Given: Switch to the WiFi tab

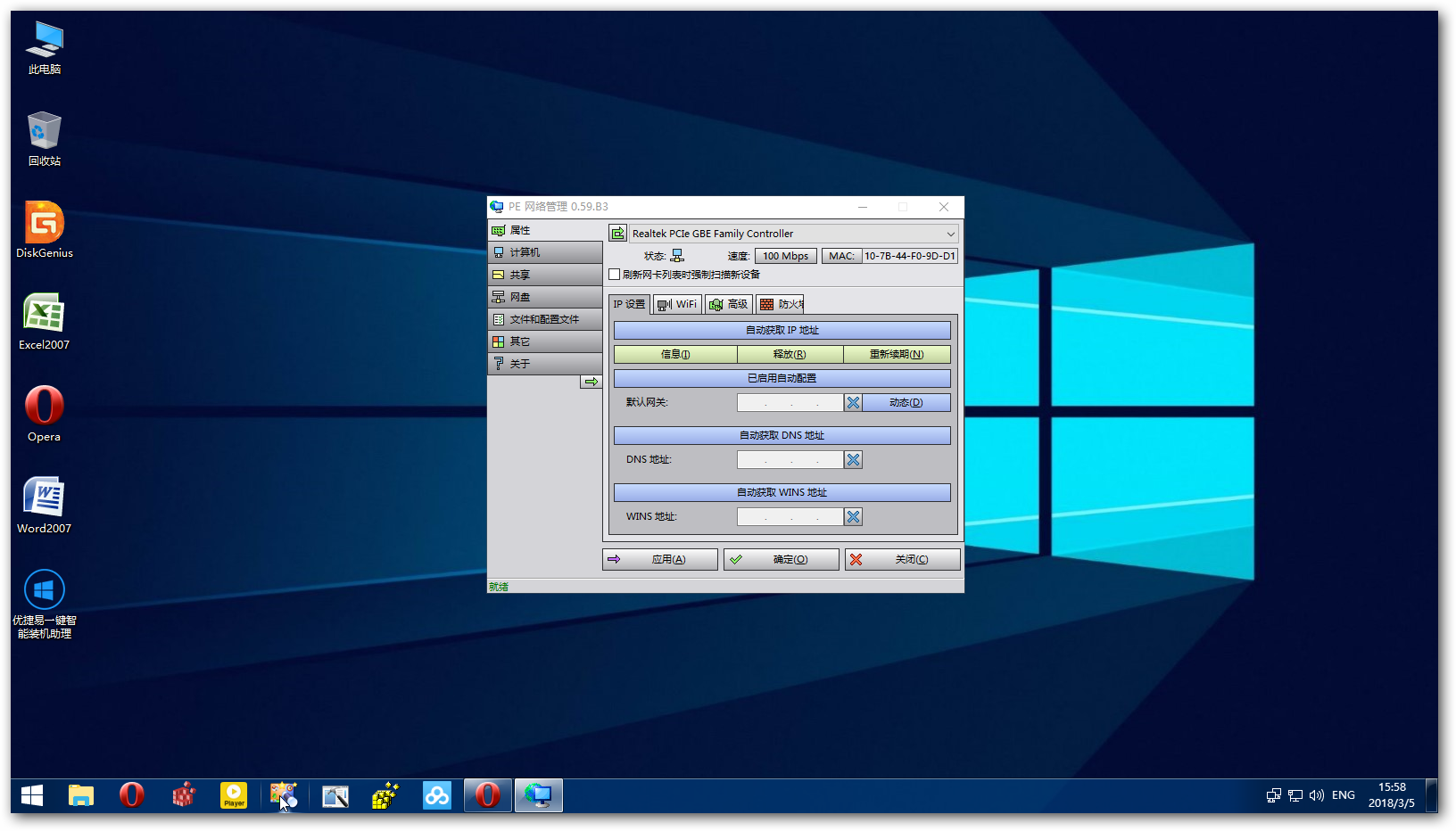Looking at the screenshot, I should [x=677, y=304].
